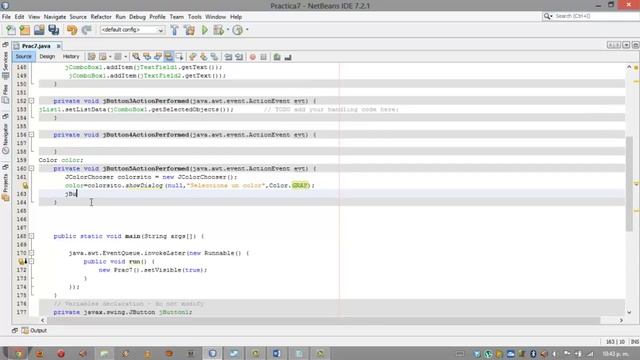
Task: Switch editor to History view
Action: (x=71, y=57)
